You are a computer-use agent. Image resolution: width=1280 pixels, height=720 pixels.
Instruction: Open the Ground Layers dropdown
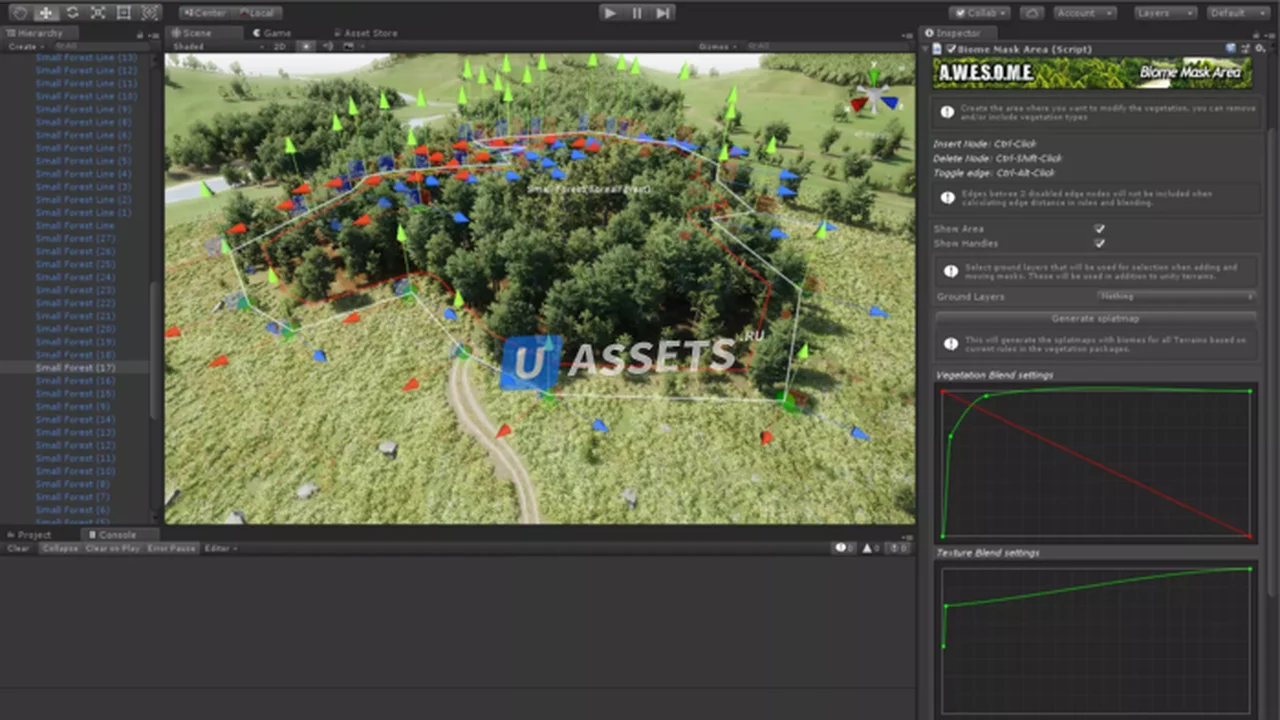[x=1176, y=297]
